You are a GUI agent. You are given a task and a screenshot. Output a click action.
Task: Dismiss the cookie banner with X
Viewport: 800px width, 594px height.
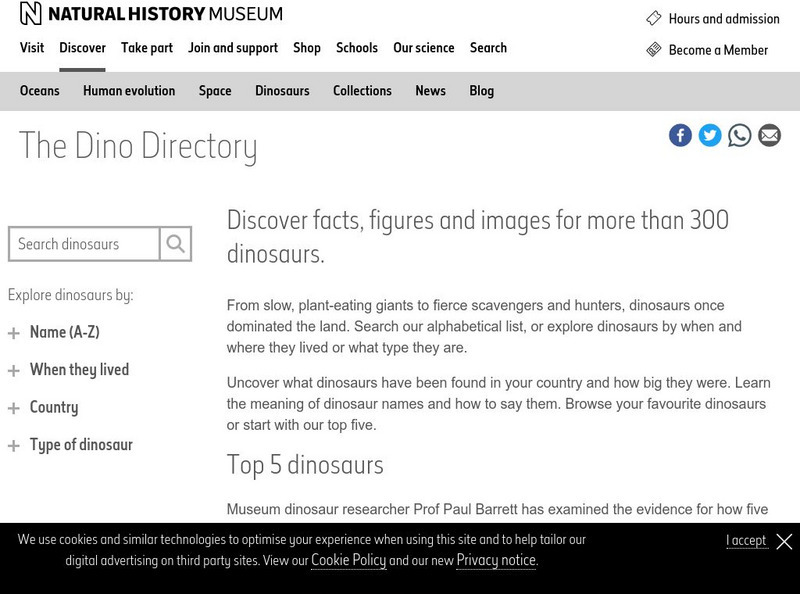[784, 541]
